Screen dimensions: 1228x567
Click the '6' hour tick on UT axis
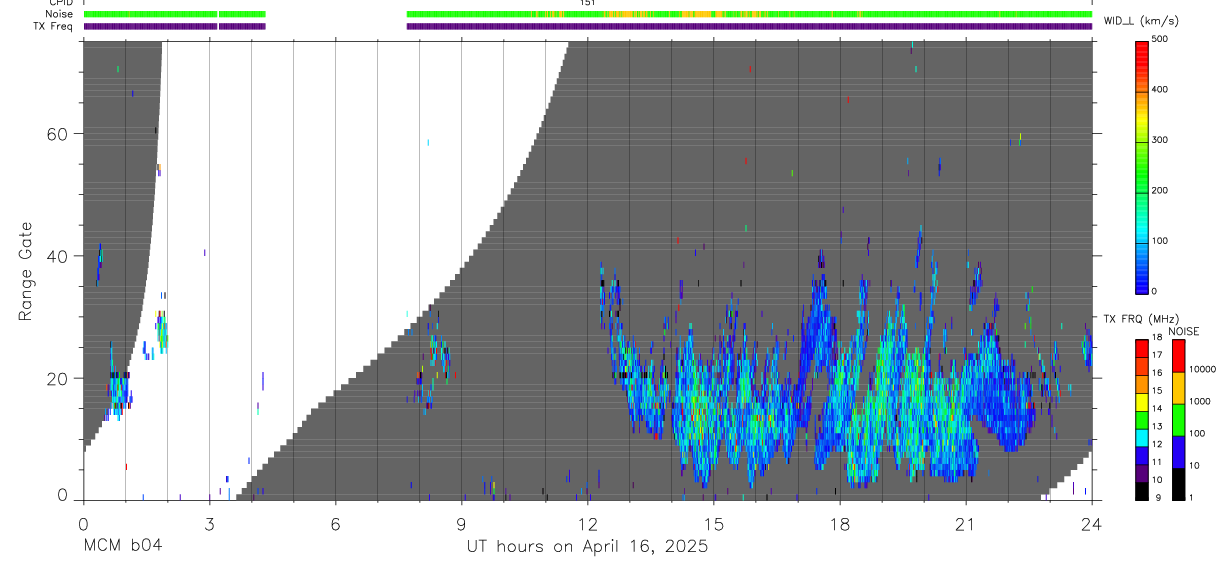point(335,523)
